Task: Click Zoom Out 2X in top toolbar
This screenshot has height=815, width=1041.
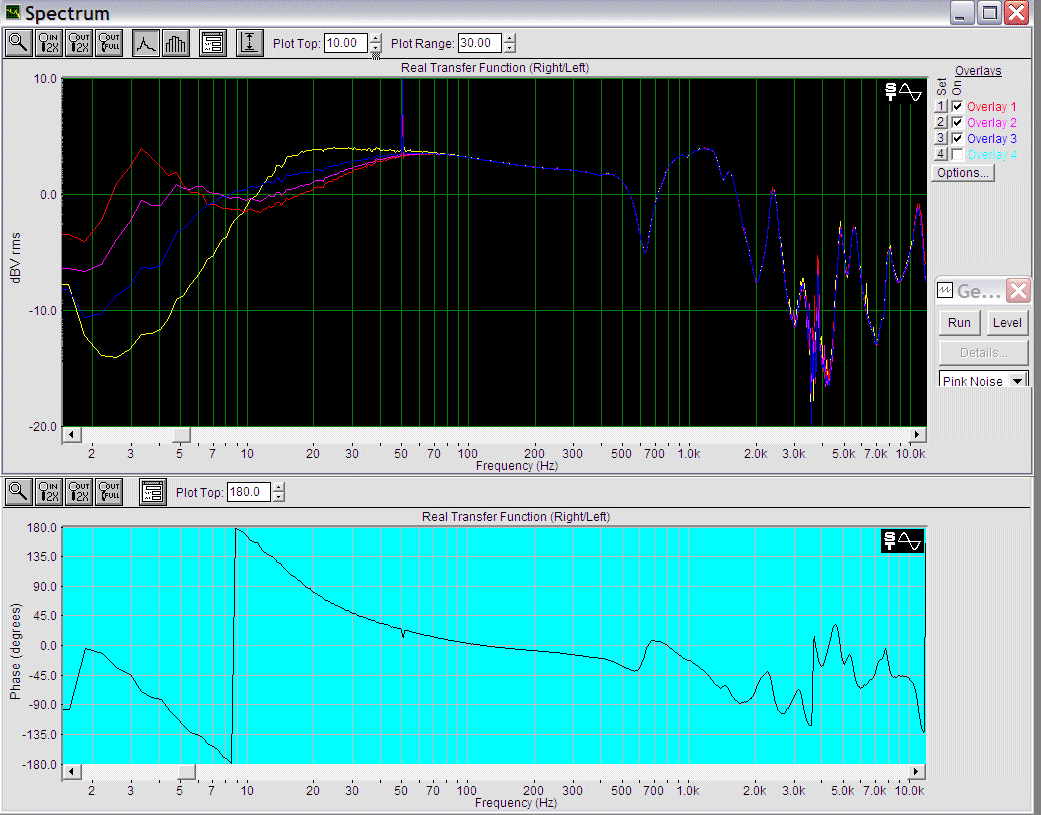Action: point(79,43)
